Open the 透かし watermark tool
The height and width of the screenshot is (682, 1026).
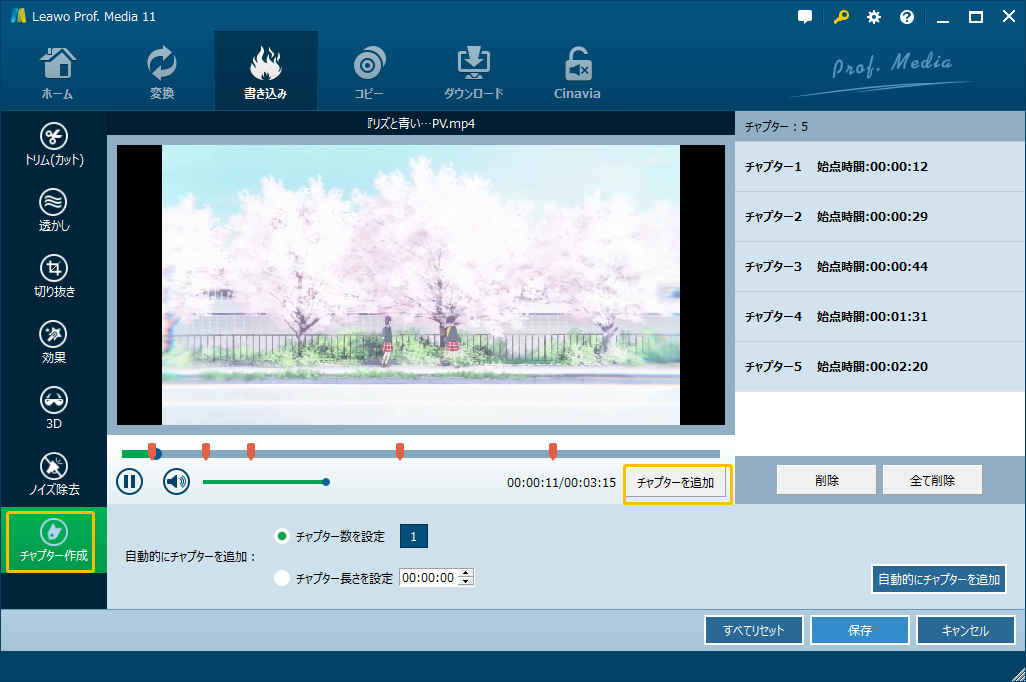click(54, 211)
